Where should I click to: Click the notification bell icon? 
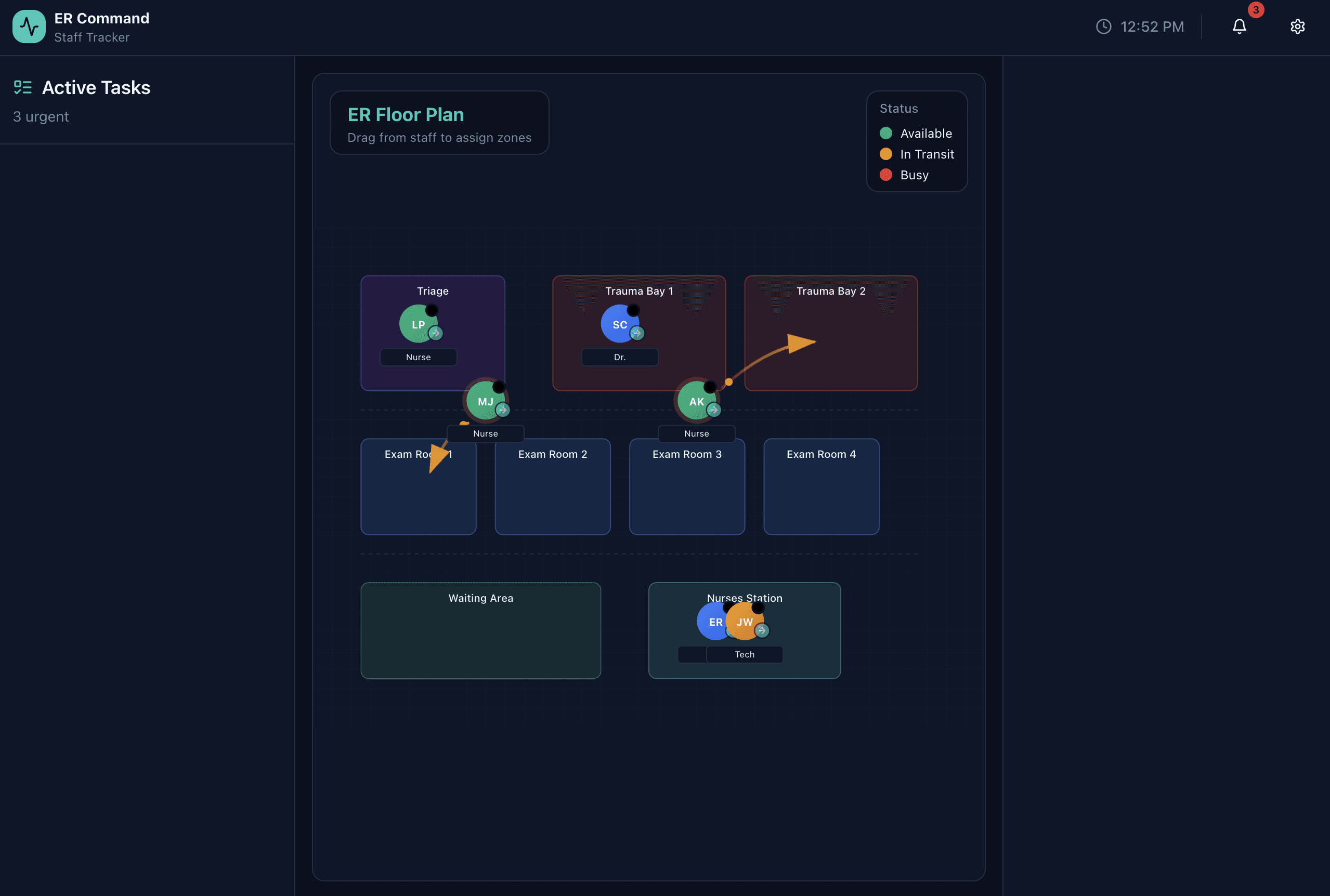1238,27
